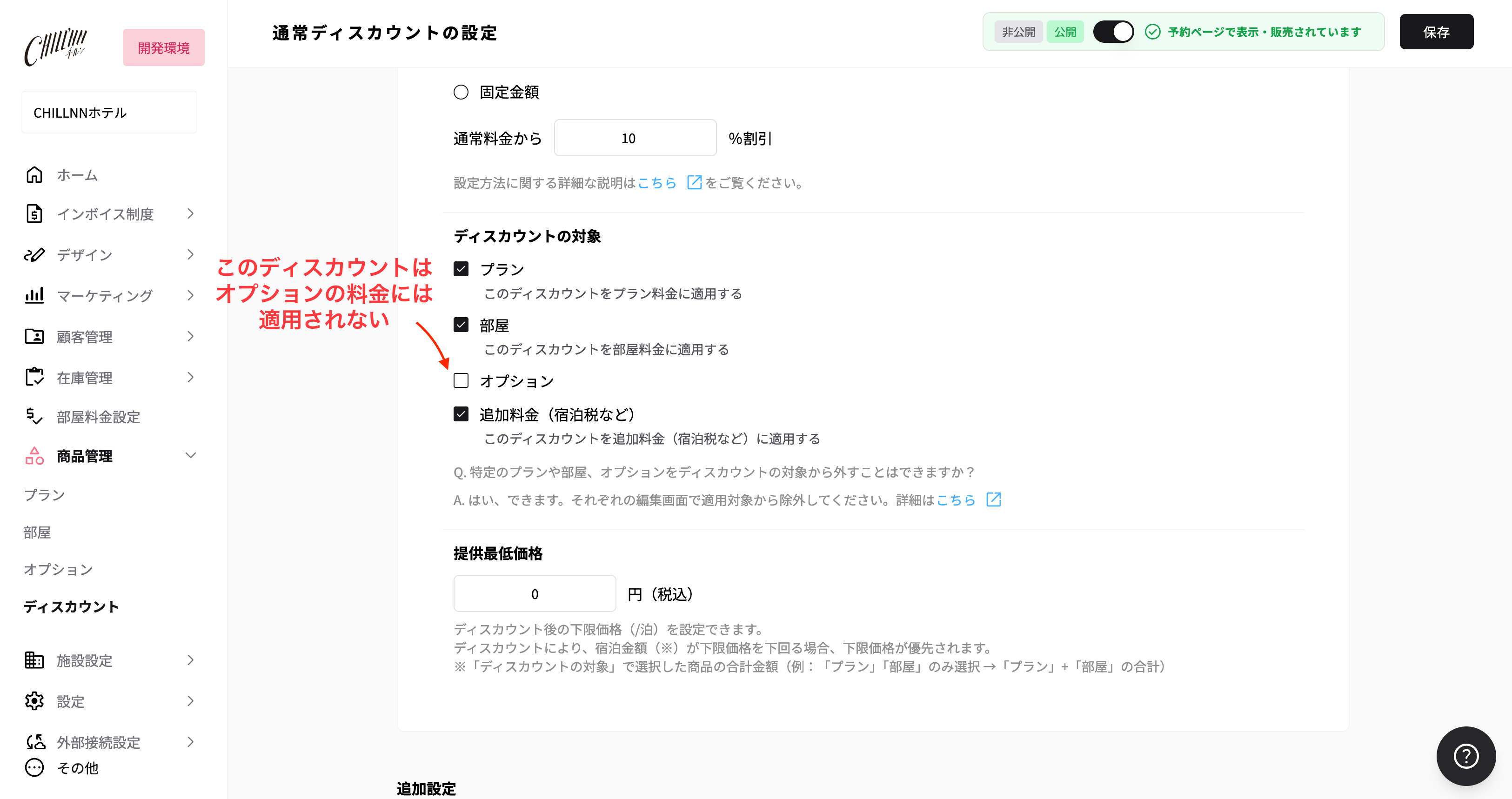
Task: Click the inventory clipboard icon
Action: click(x=34, y=377)
